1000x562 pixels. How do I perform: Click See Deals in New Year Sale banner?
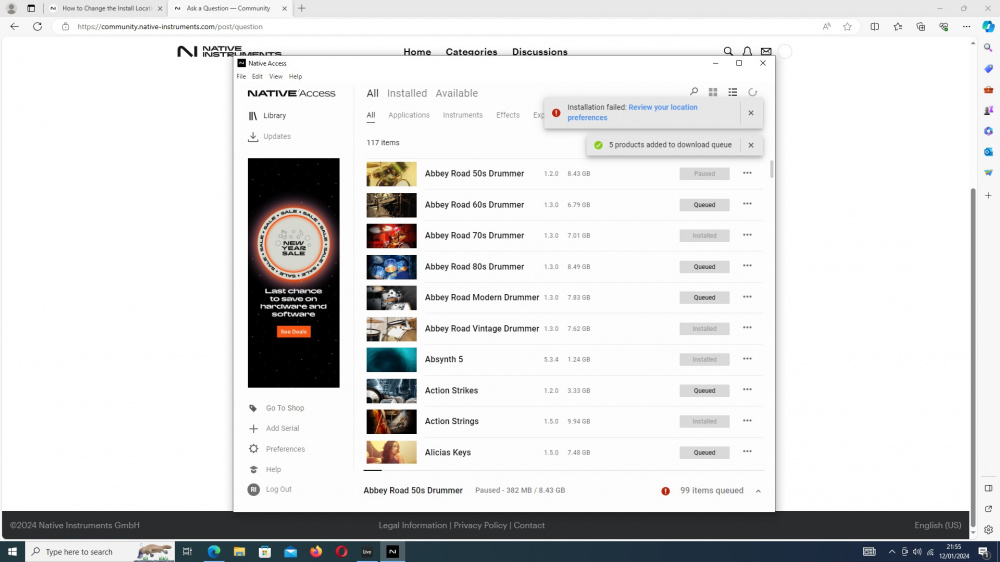click(x=293, y=332)
